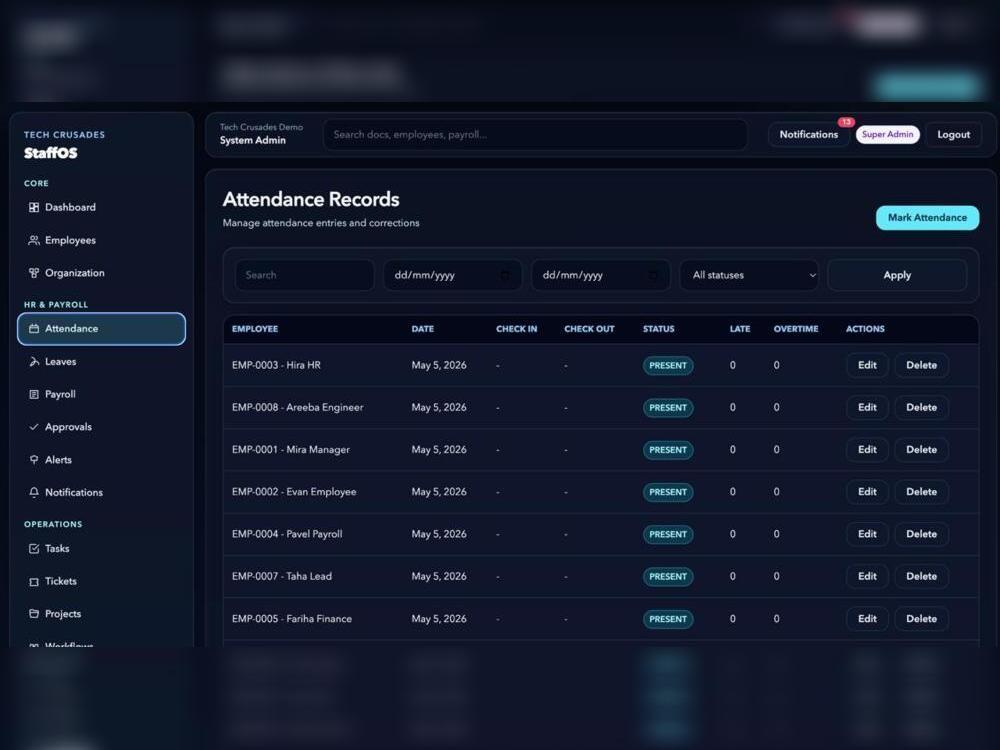1000x750 pixels.
Task: Click the attendance Search filter field
Action: pyautogui.click(x=305, y=276)
